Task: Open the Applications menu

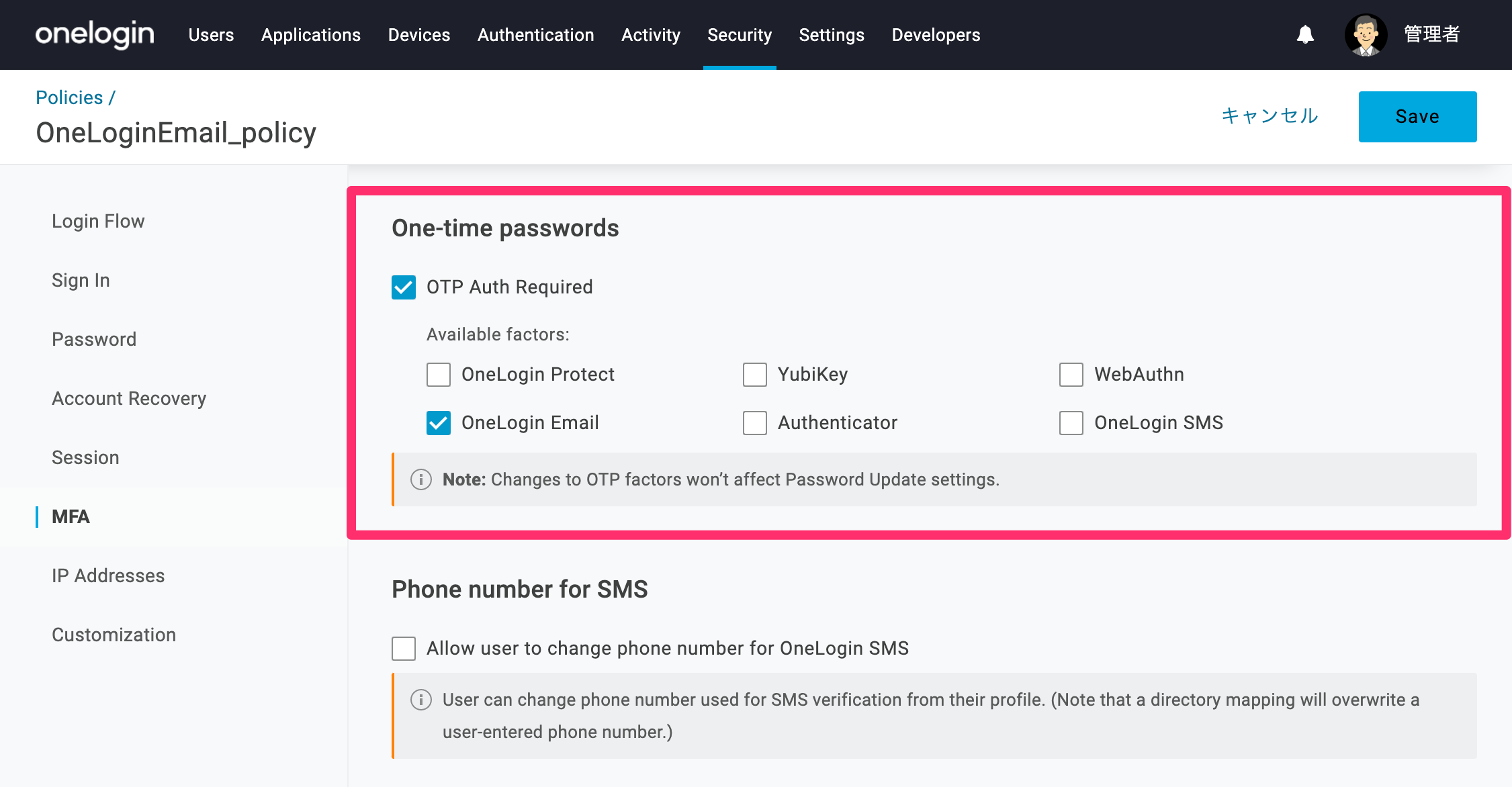Action: pos(311,35)
